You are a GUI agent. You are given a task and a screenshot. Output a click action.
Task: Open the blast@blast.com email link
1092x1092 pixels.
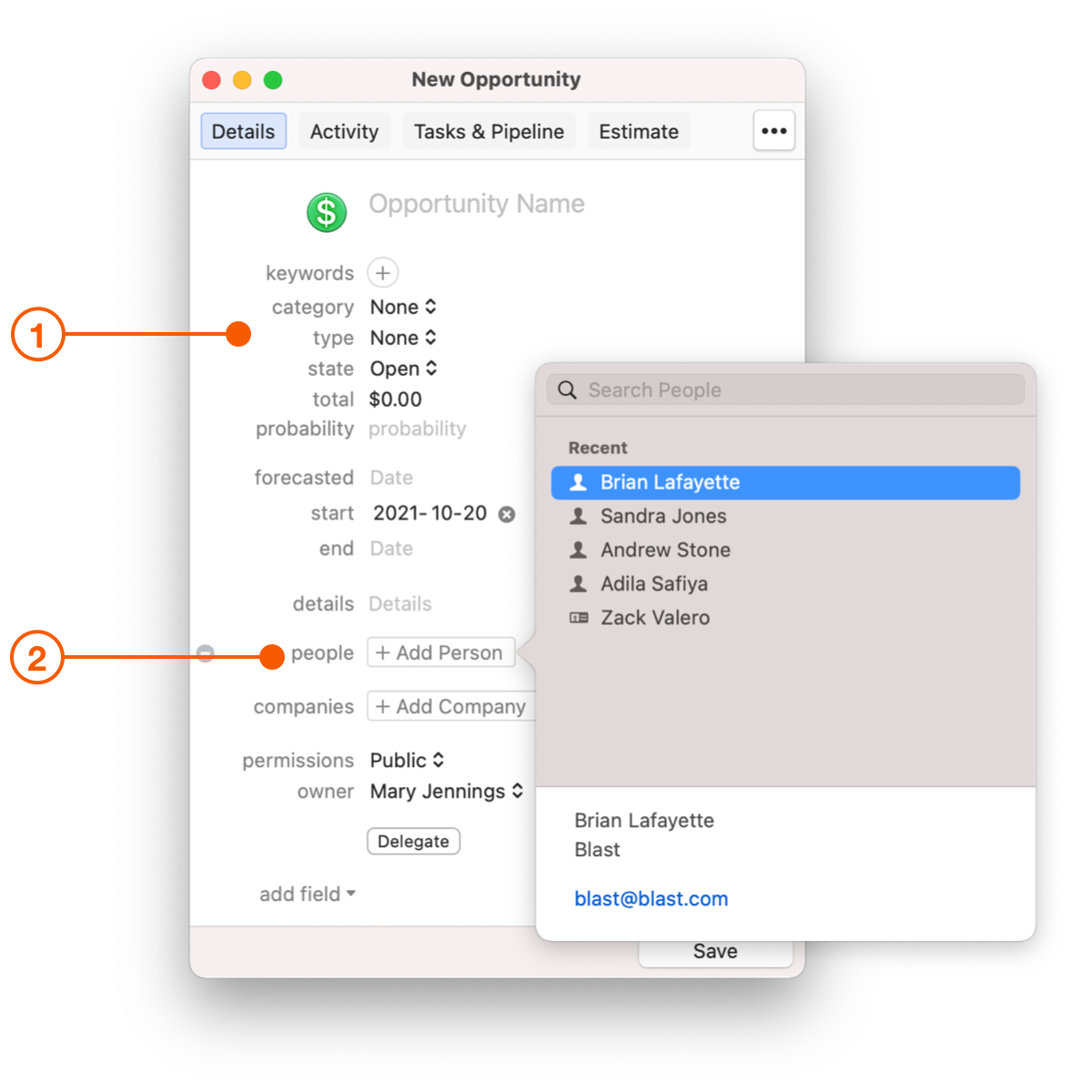652,899
